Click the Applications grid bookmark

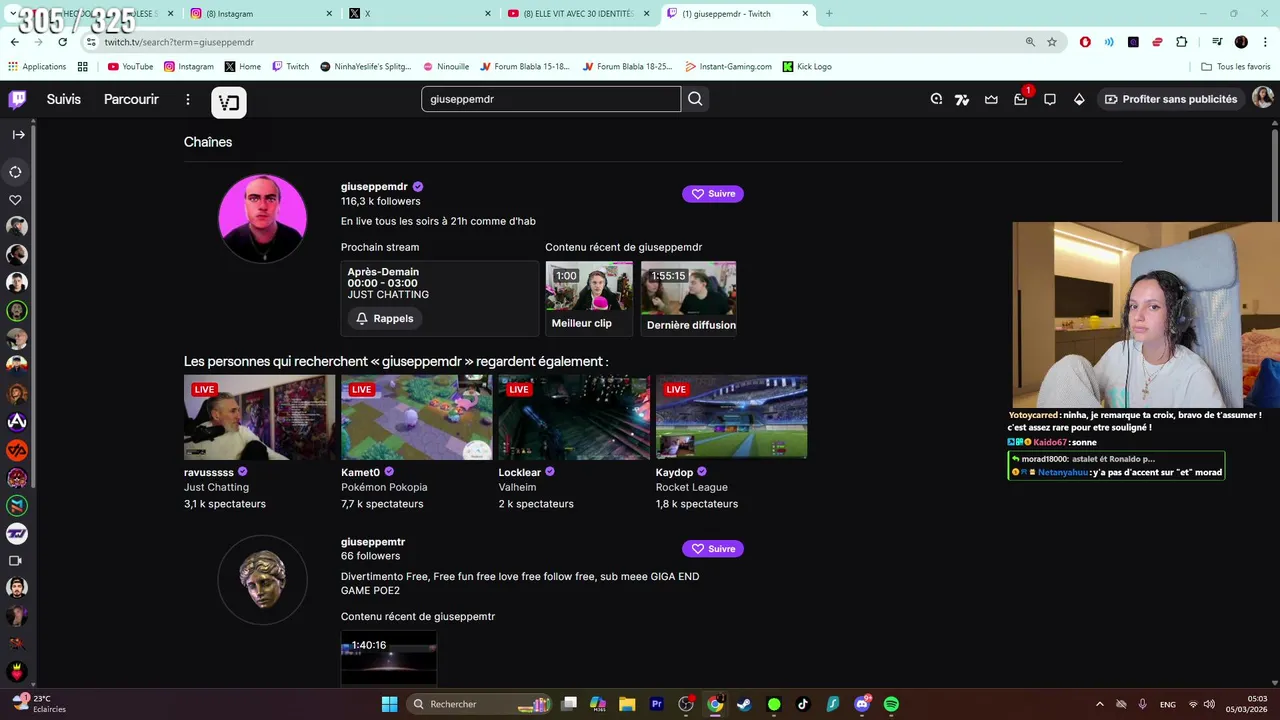point(37,66)
